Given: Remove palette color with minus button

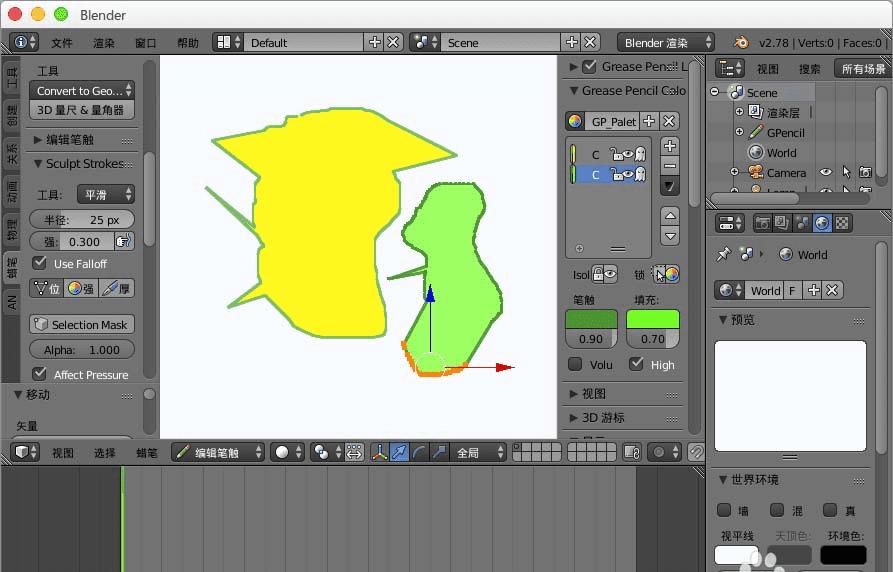Looking at the screenshot, I should tap(670, 165).
